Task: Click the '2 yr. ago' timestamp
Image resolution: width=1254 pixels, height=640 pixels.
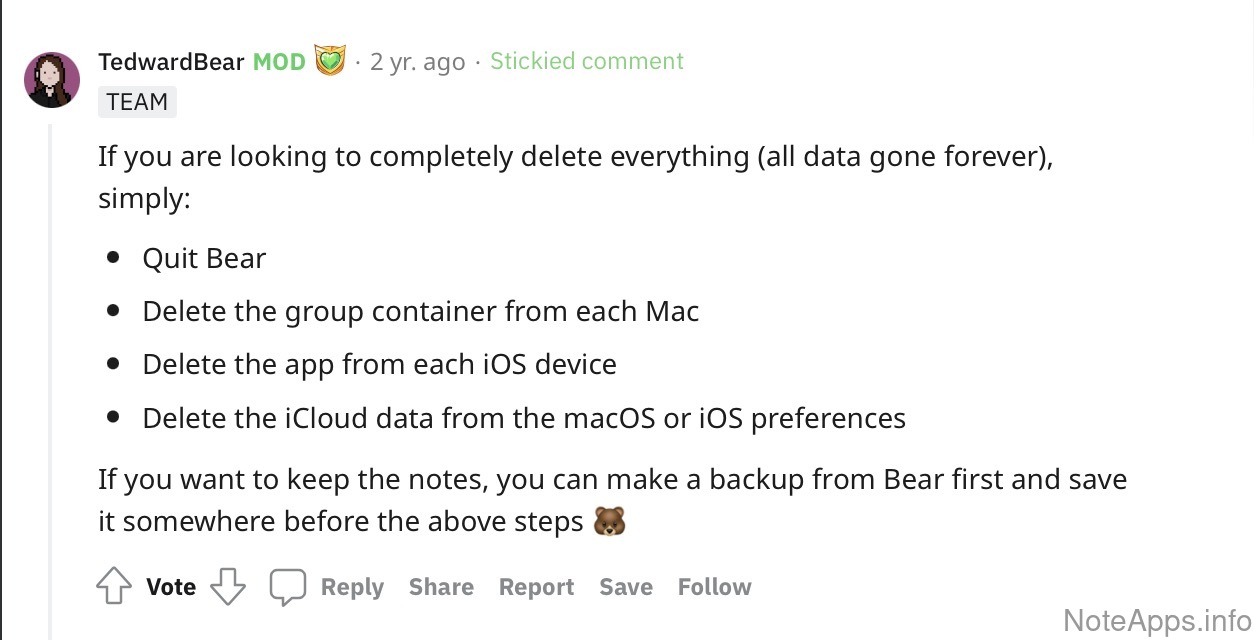Action: (x=417, y=61)
